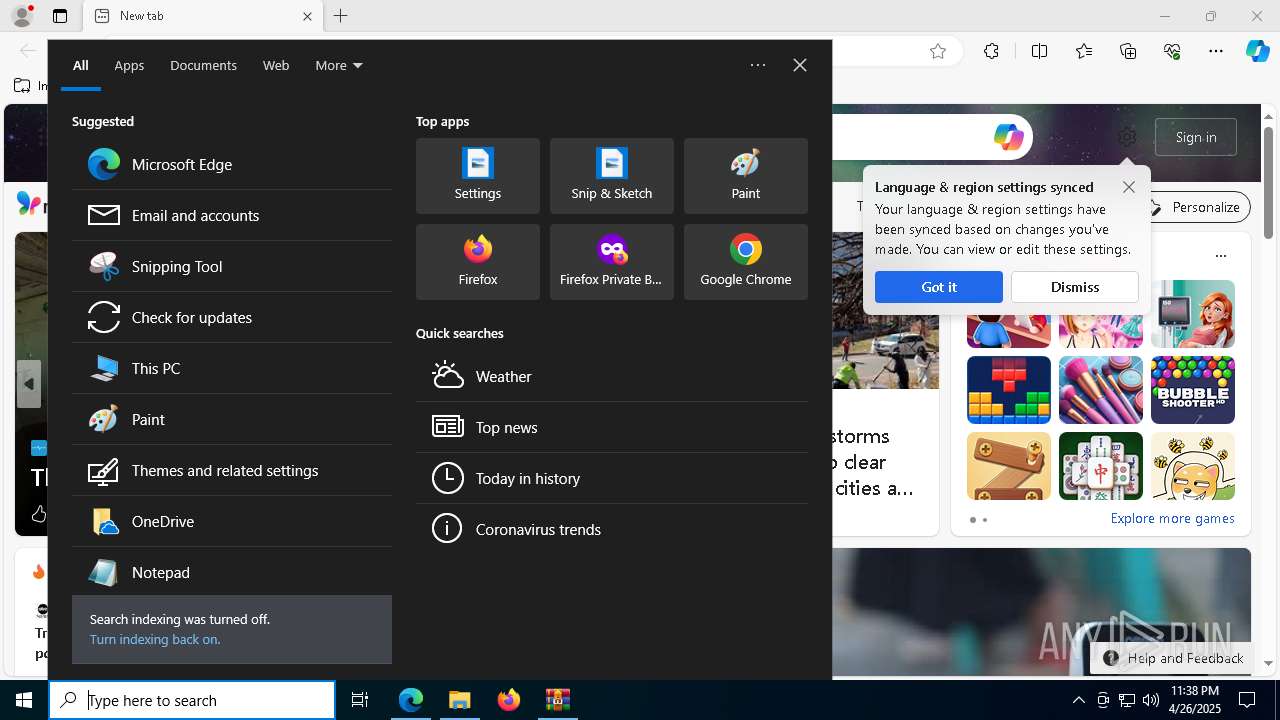Open the Paint tile in Top apps
This screenshot has width=1280, height=720.
746,176
